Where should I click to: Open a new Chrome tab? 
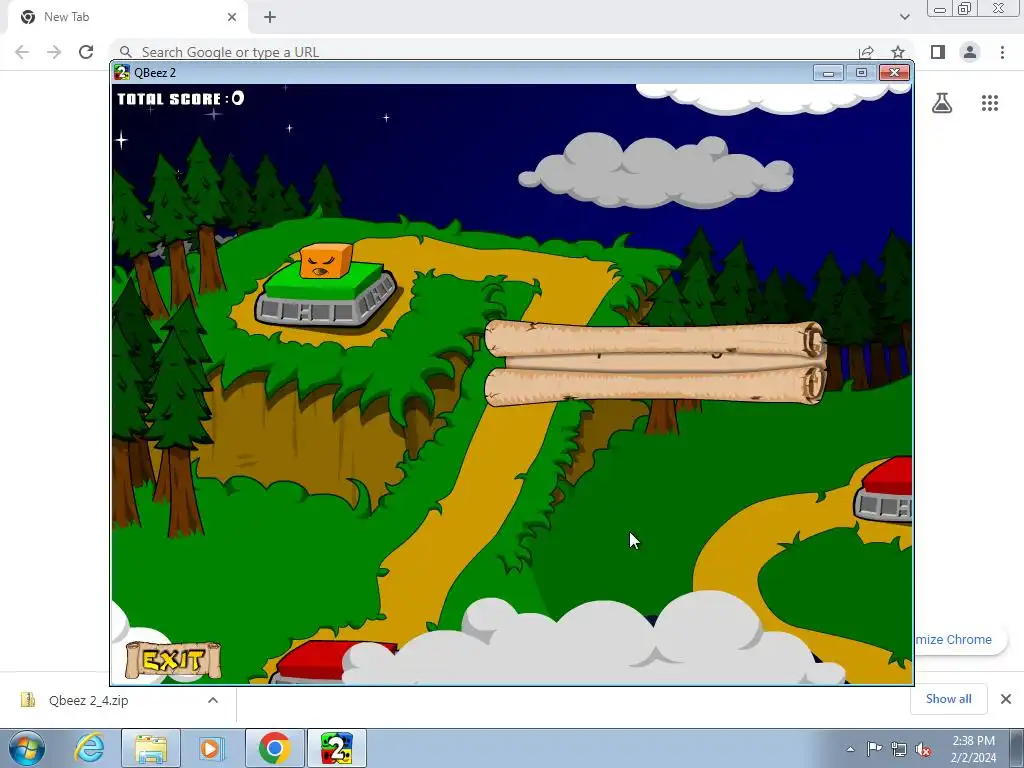[270, 17]
